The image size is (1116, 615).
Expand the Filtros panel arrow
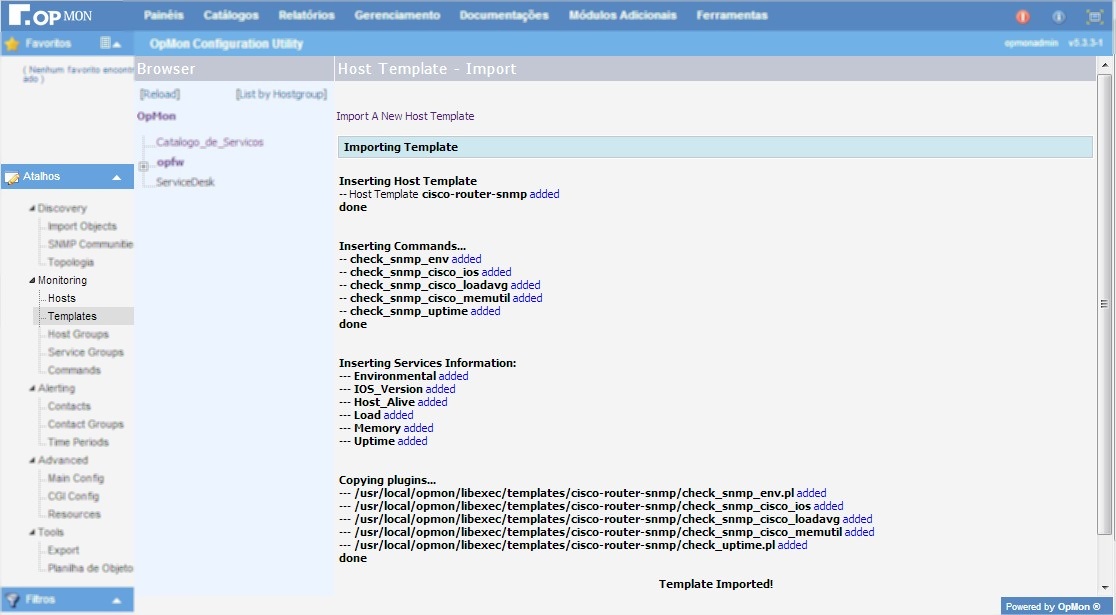[x=116, y=601]
